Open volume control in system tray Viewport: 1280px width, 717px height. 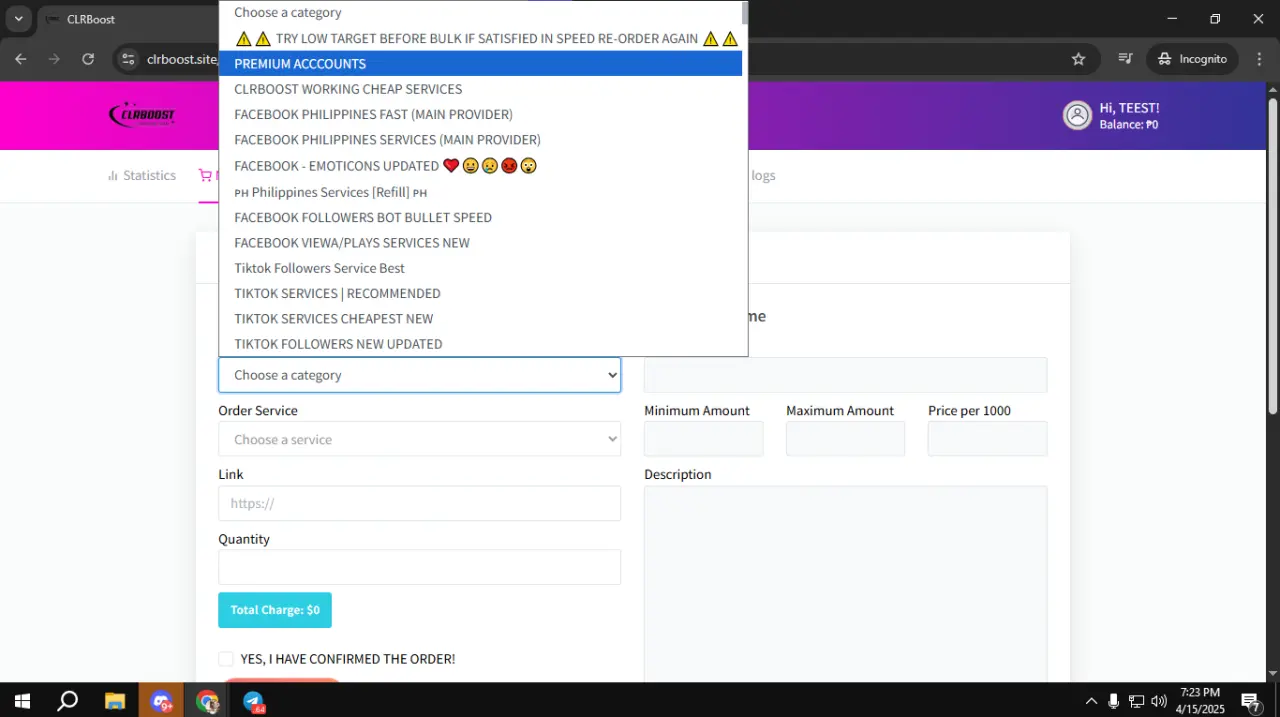click(x=1159, y=701)
